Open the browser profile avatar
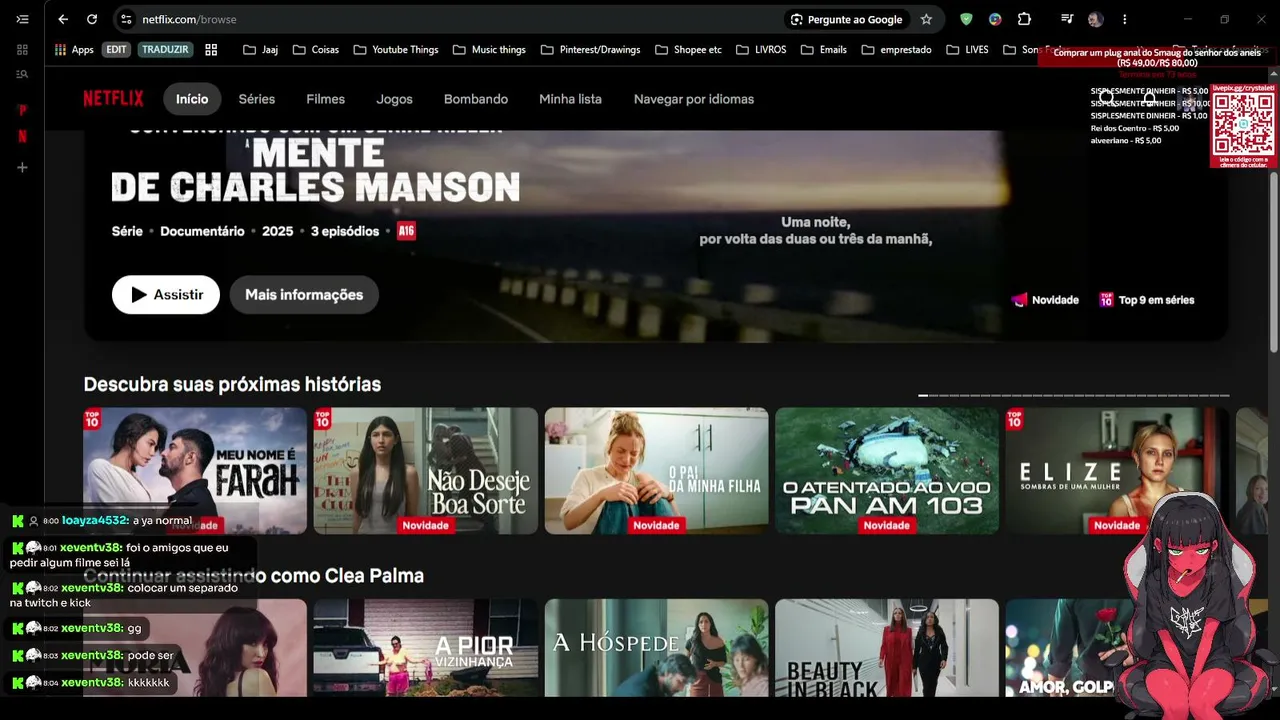 coord(1096,19)
